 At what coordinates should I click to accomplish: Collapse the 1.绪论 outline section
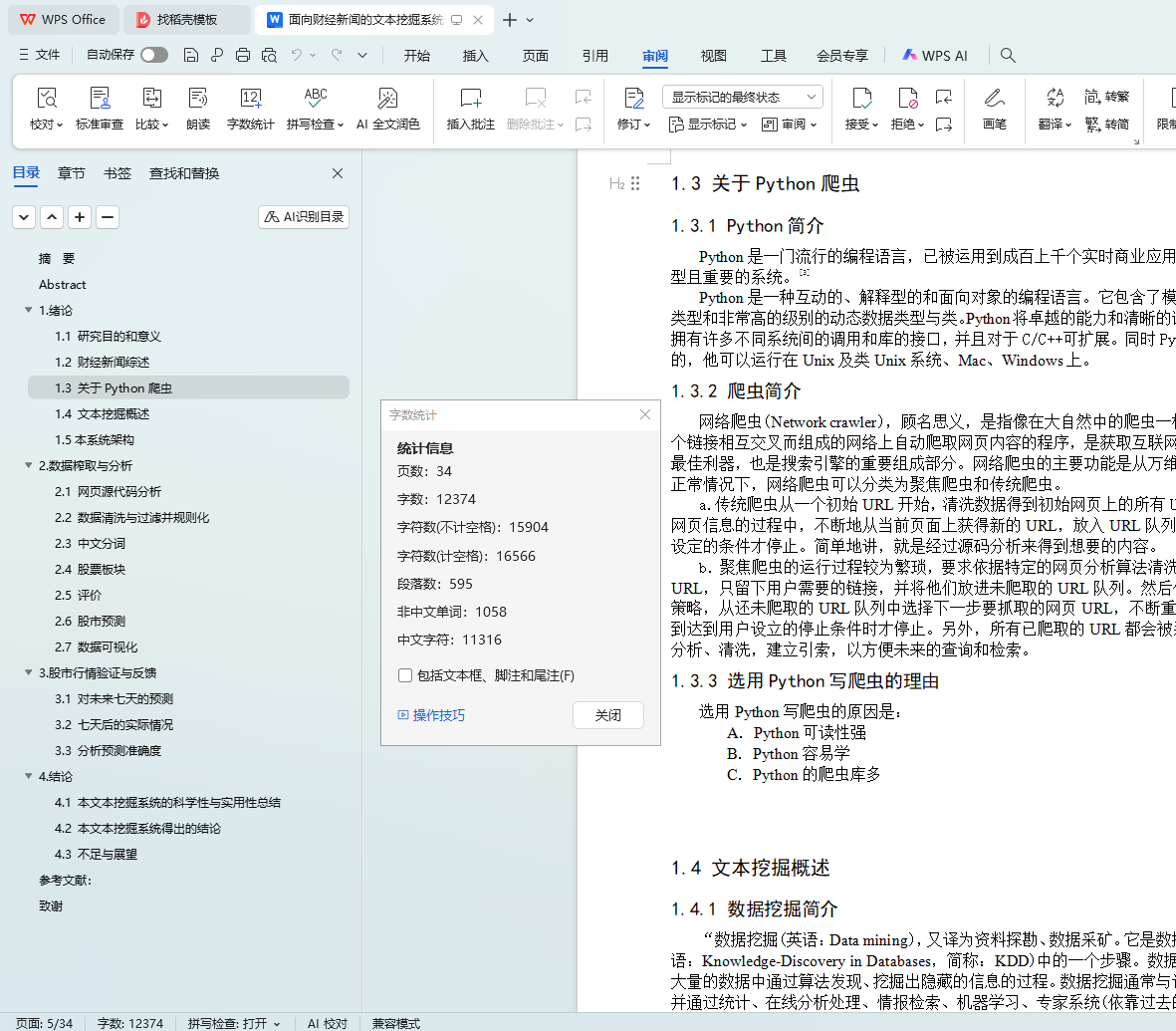pyautogui.click(x=28, y=311)
